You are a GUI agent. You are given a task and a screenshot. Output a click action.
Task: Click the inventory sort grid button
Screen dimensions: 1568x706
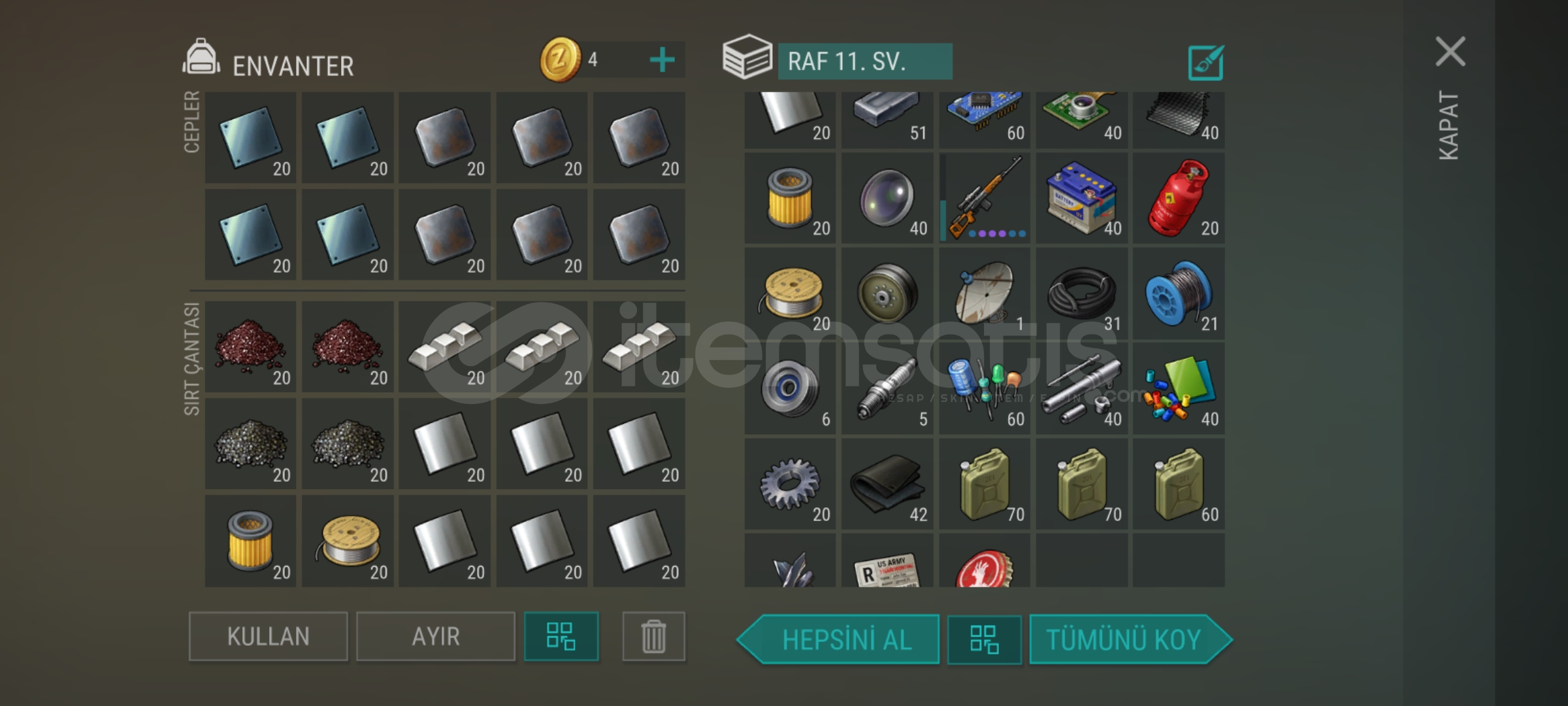561,636
